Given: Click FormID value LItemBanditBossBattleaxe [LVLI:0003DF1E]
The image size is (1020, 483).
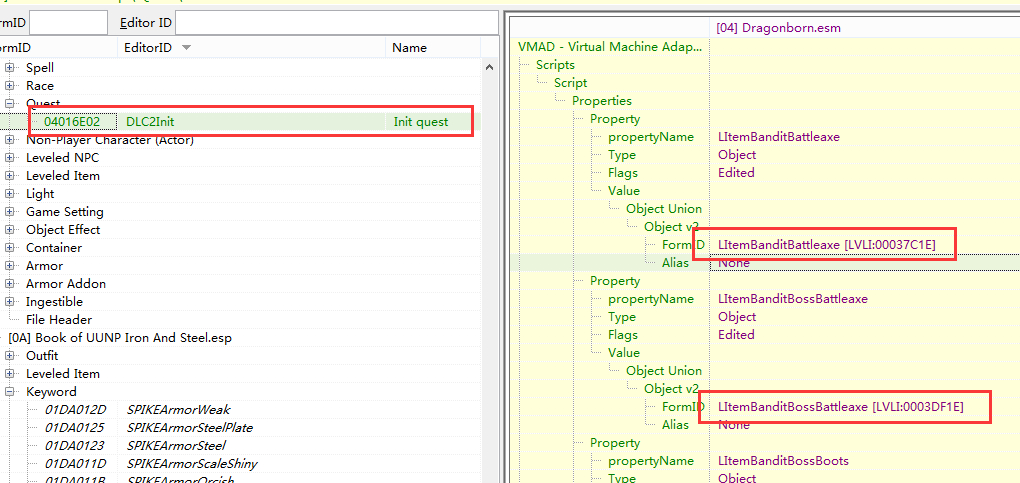Looking at the screenshot, I should (x=840, y=407).
